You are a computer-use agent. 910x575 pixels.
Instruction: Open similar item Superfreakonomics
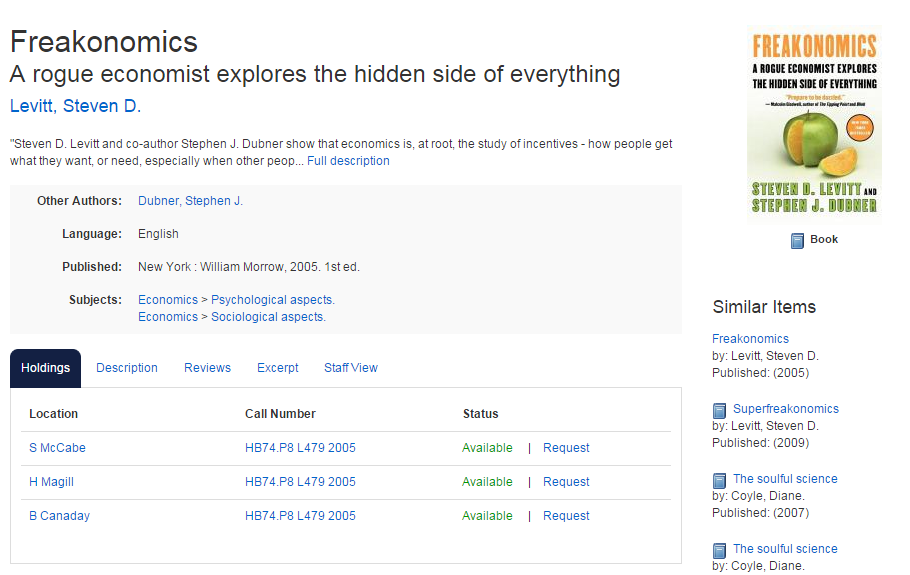(786, 409)
